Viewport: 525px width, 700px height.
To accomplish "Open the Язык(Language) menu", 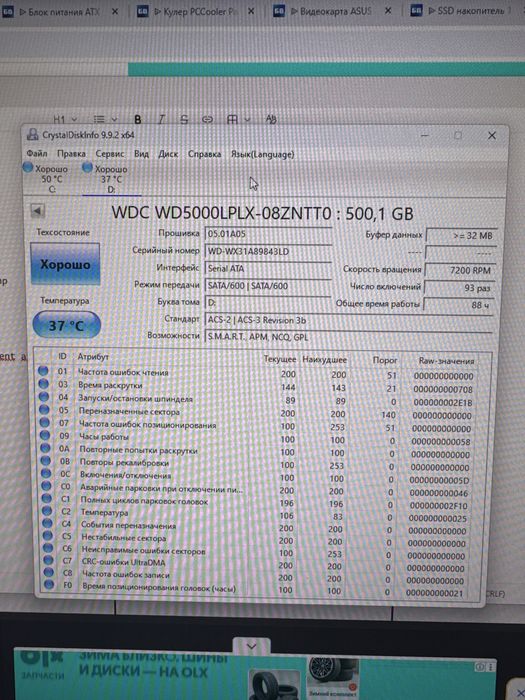I will pyautogui.click(x=262, y=154).
